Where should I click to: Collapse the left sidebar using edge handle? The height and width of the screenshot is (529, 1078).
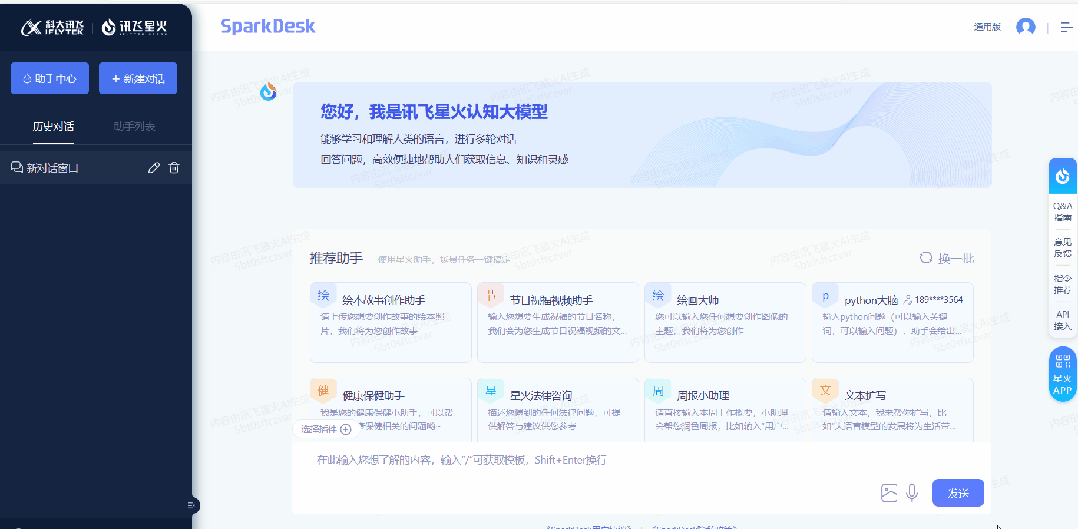[x=192, y=506]
